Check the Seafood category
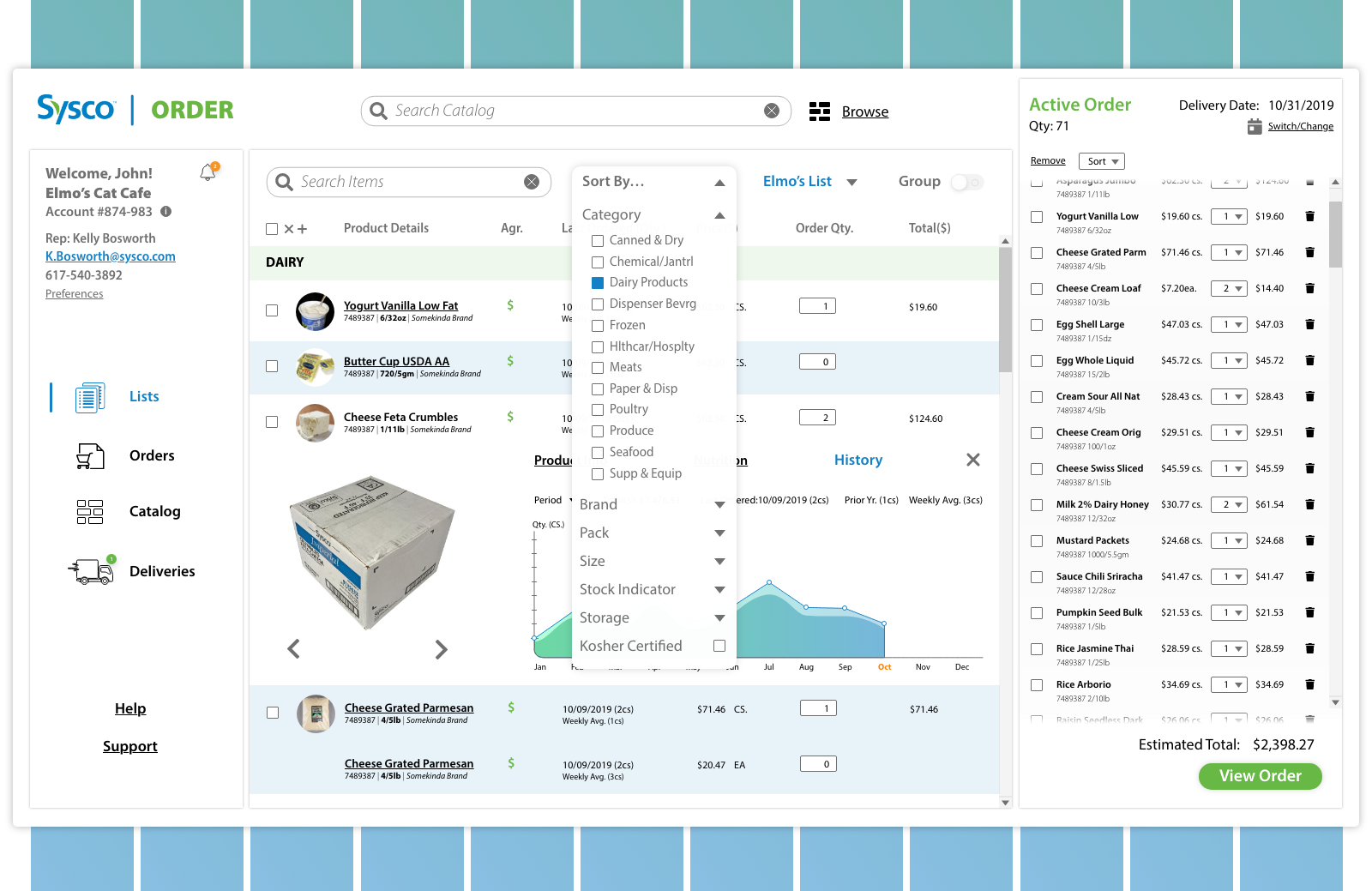Screen dimensions: 1372x891 (x=598, y=453)
